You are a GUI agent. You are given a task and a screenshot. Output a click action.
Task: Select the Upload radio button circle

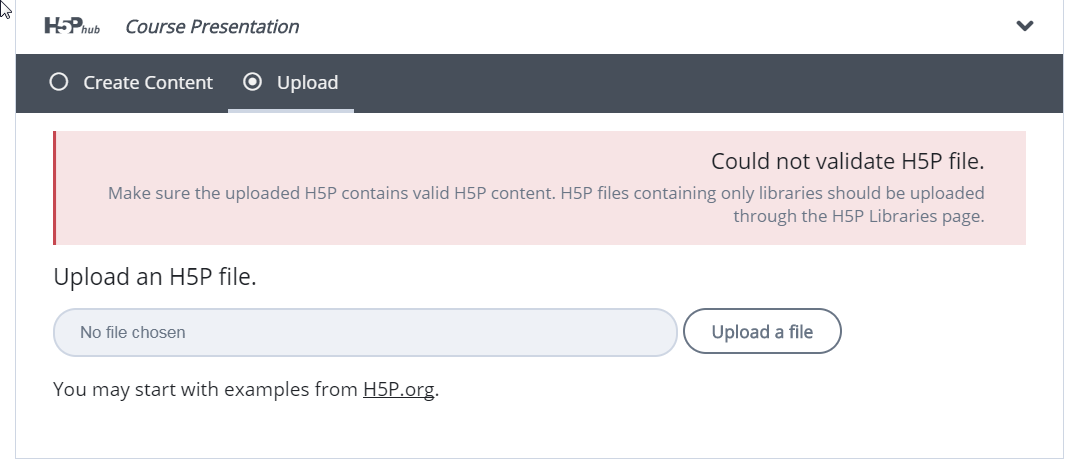pyautogui.click(x=253, y=82)
